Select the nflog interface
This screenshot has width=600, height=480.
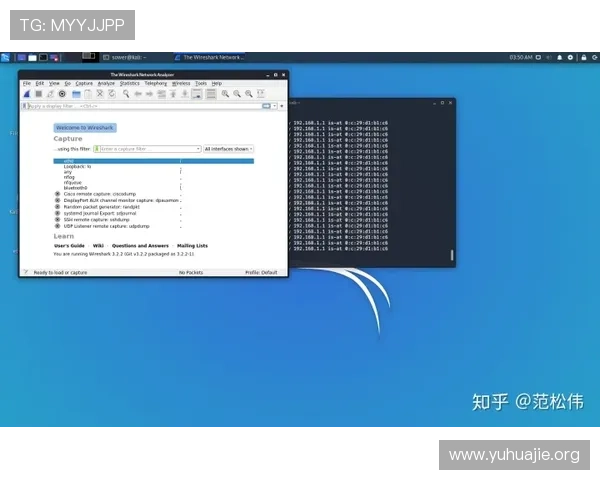[x=69, y=177]
